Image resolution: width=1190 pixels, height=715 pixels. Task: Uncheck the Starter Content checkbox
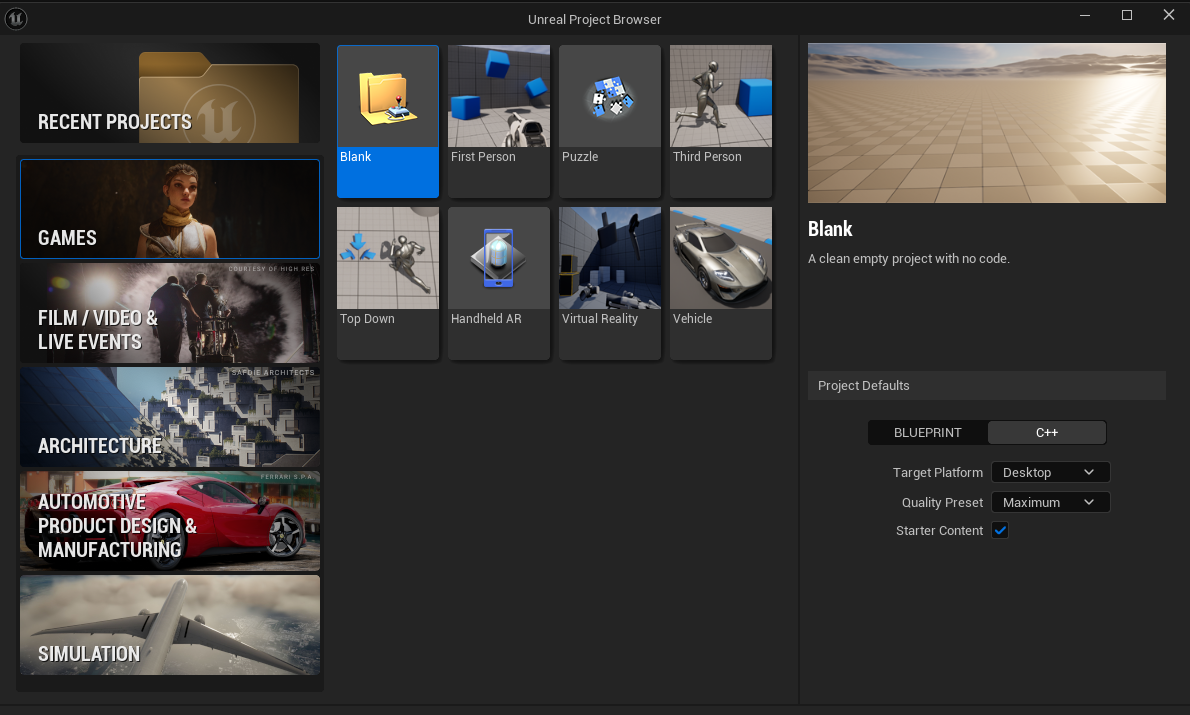1000,531
